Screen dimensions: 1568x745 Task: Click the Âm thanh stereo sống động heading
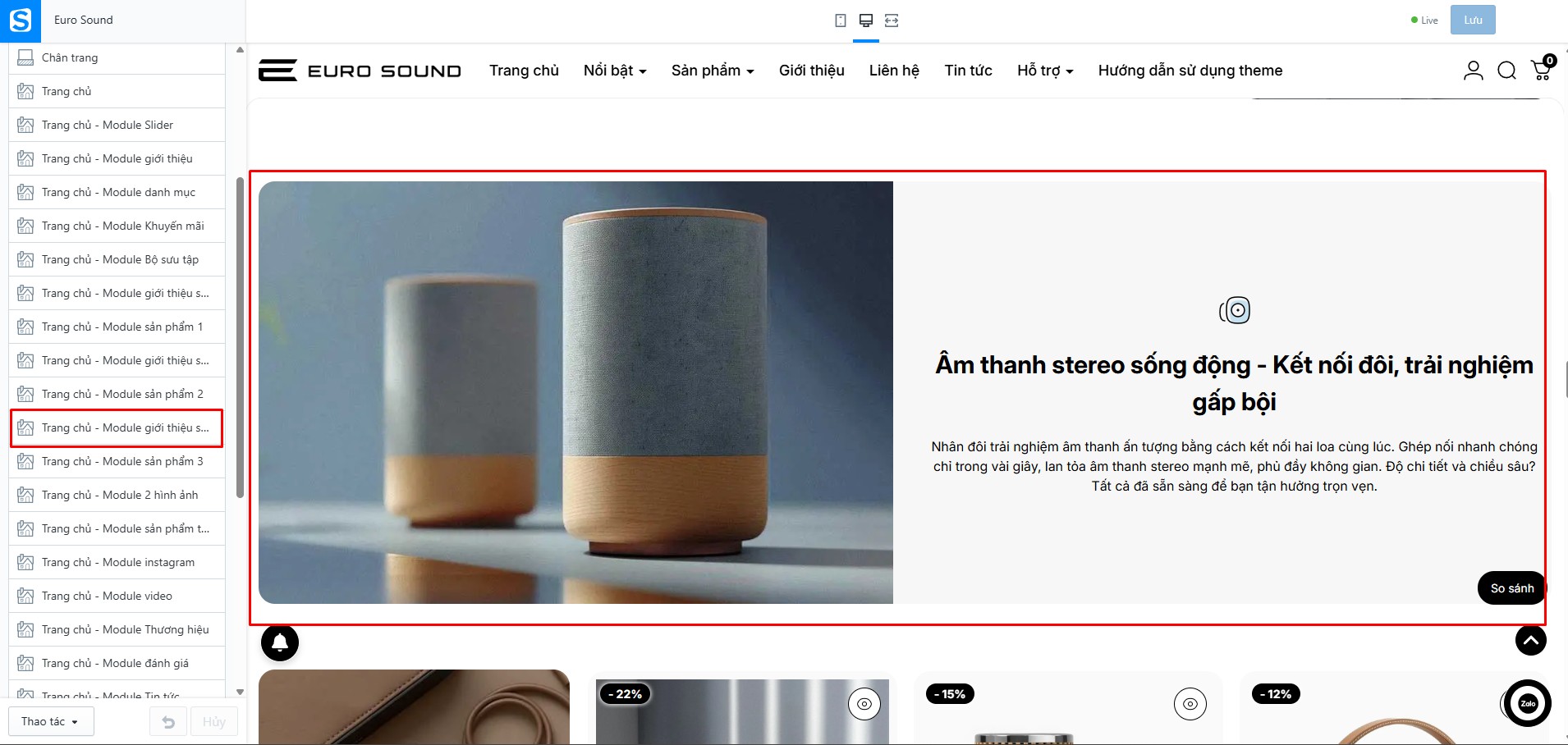tap(1235, 383)
